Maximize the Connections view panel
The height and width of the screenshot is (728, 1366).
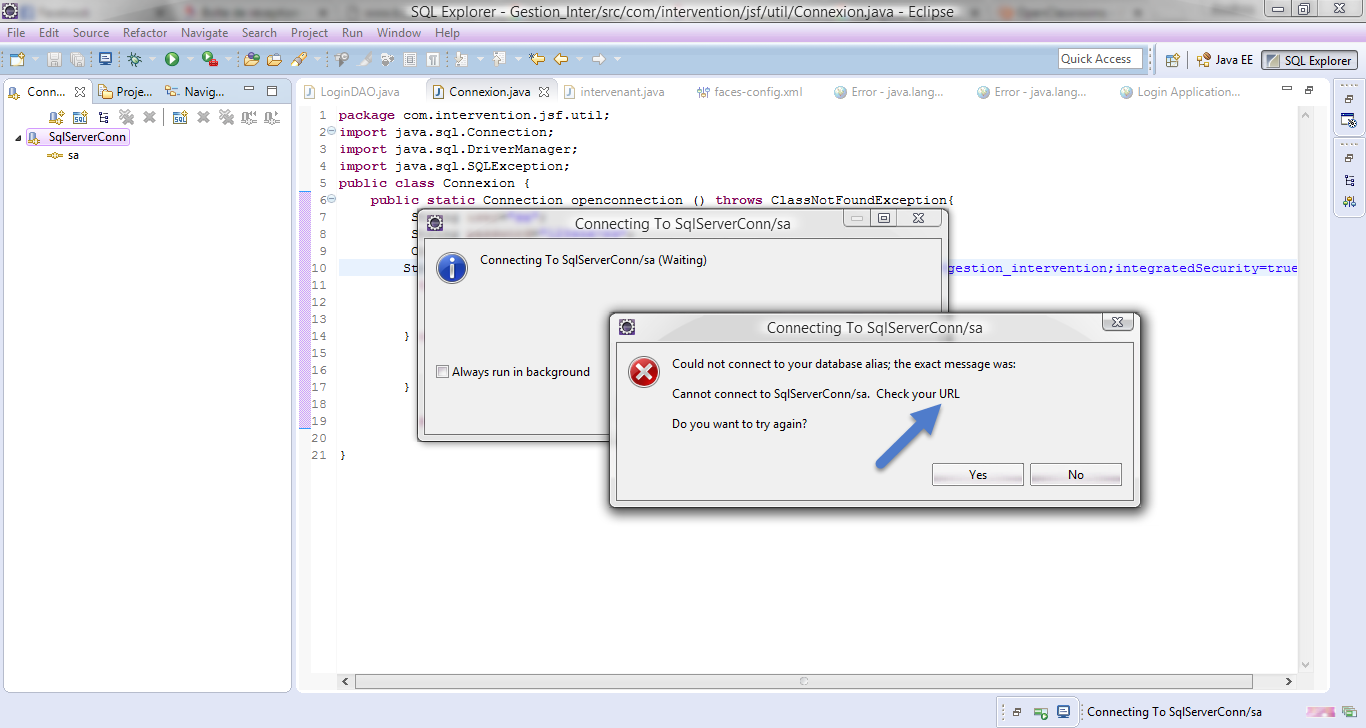coord(272,91)
